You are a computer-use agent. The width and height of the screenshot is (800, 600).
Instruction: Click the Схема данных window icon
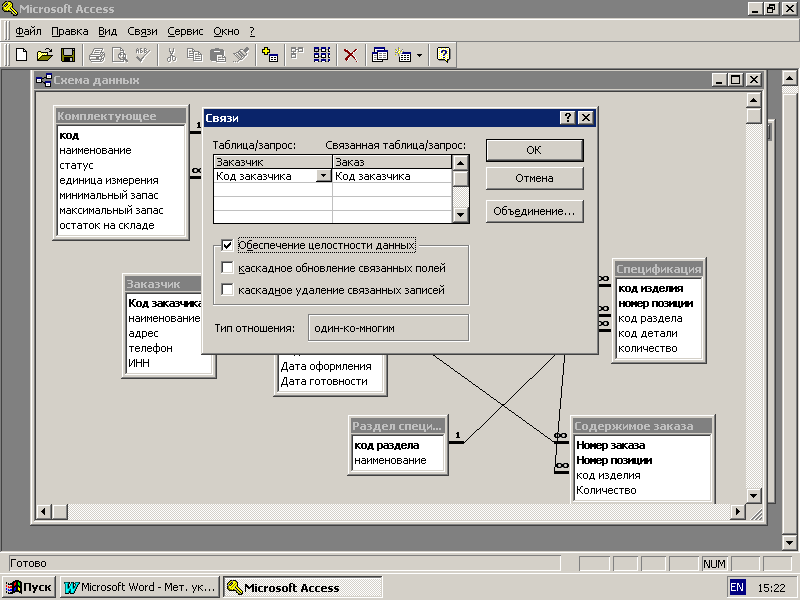coord(44,80)
